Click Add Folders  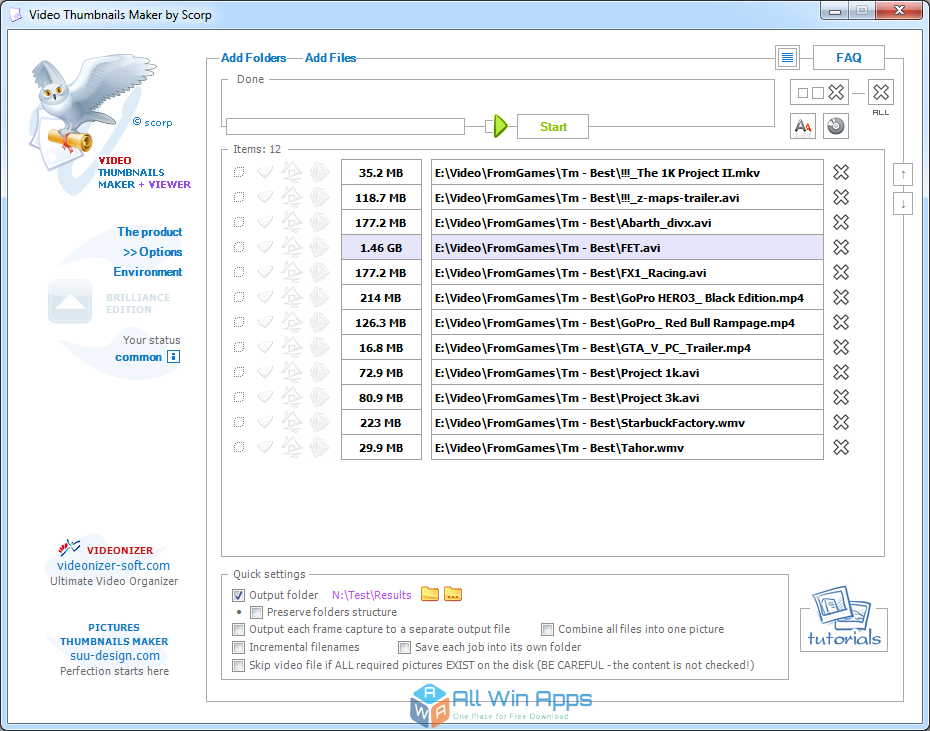[253, 58]
